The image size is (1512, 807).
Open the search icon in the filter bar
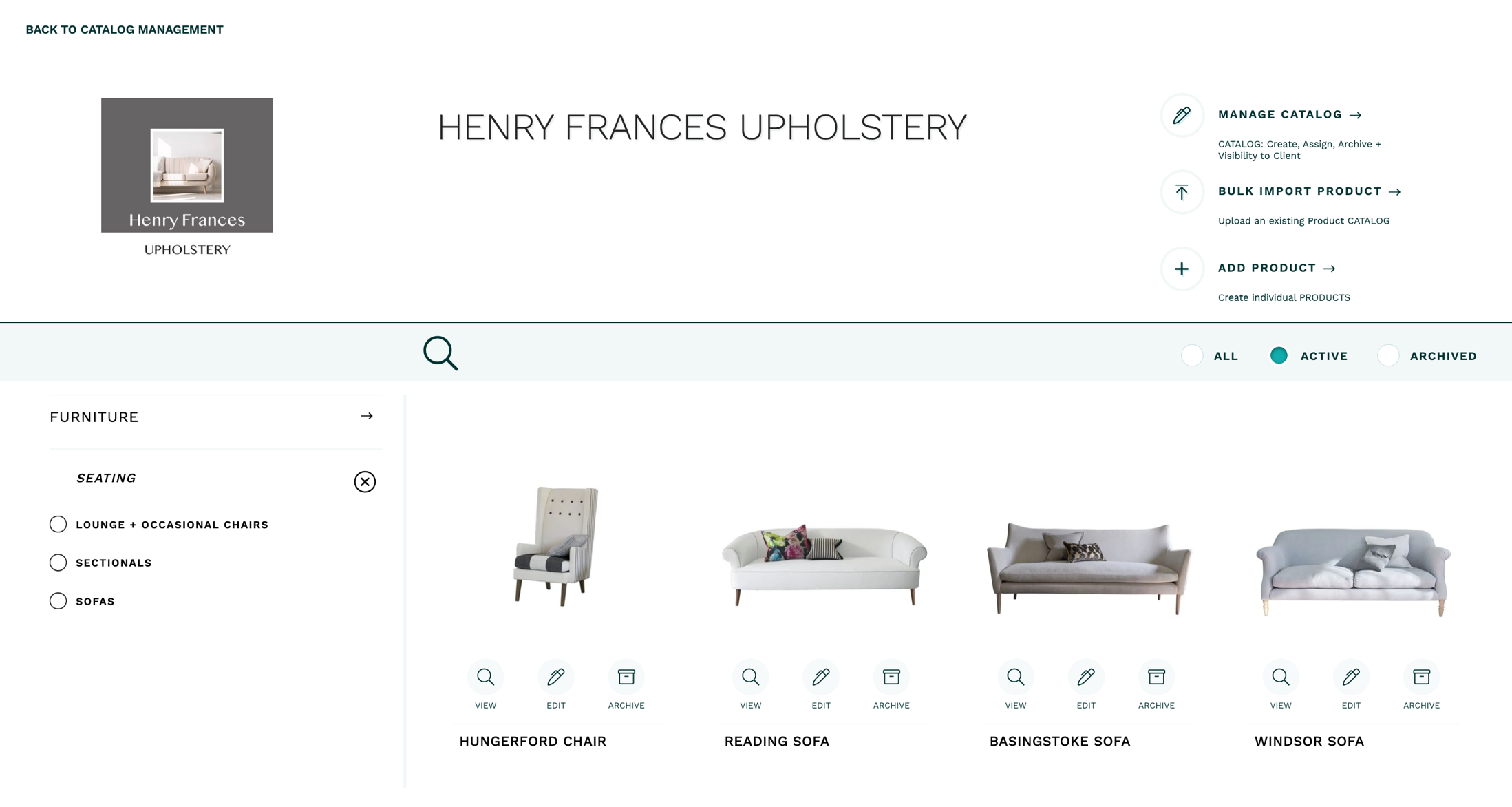440,353
